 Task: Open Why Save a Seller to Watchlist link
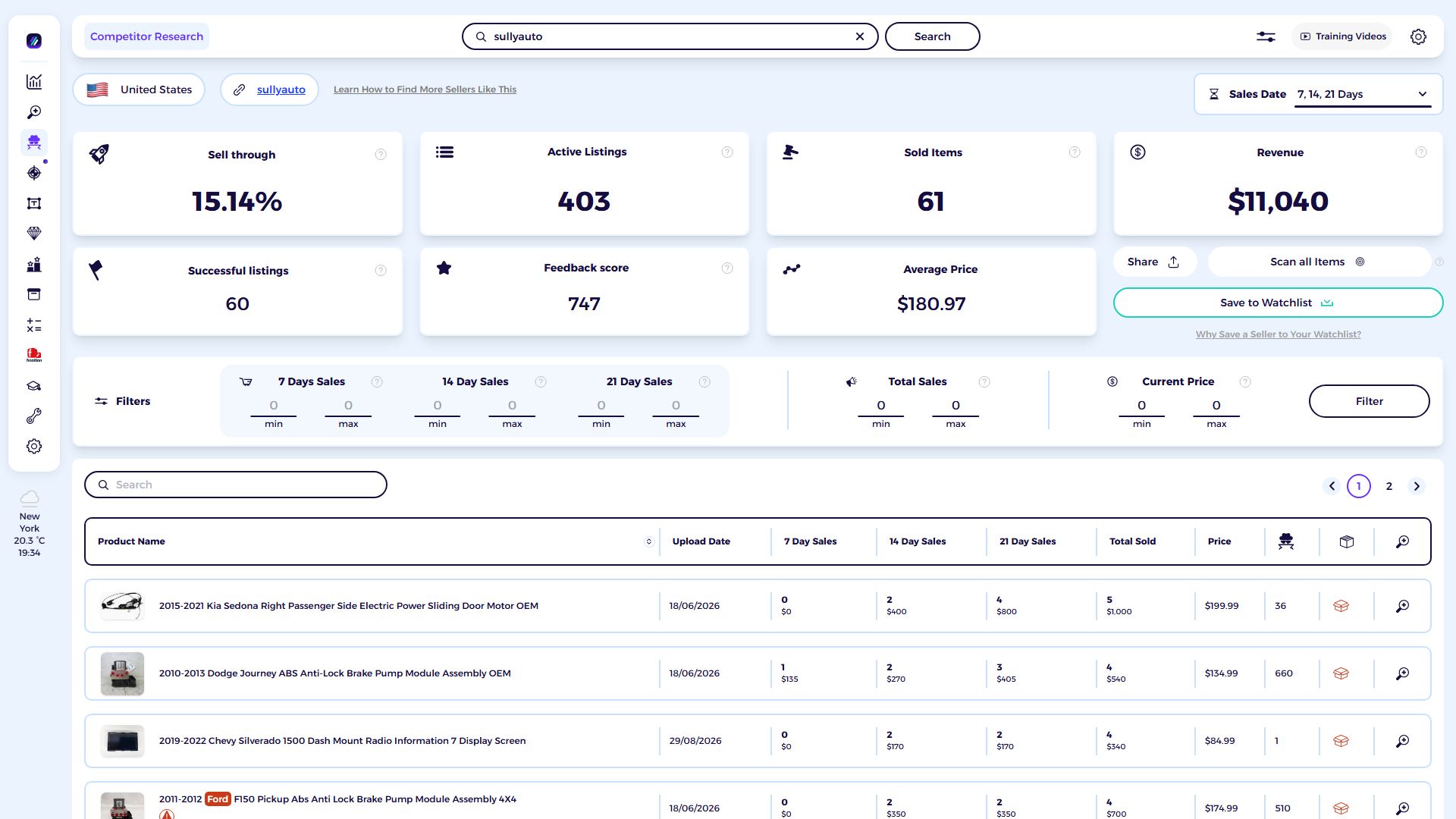tap(1278, 334)
